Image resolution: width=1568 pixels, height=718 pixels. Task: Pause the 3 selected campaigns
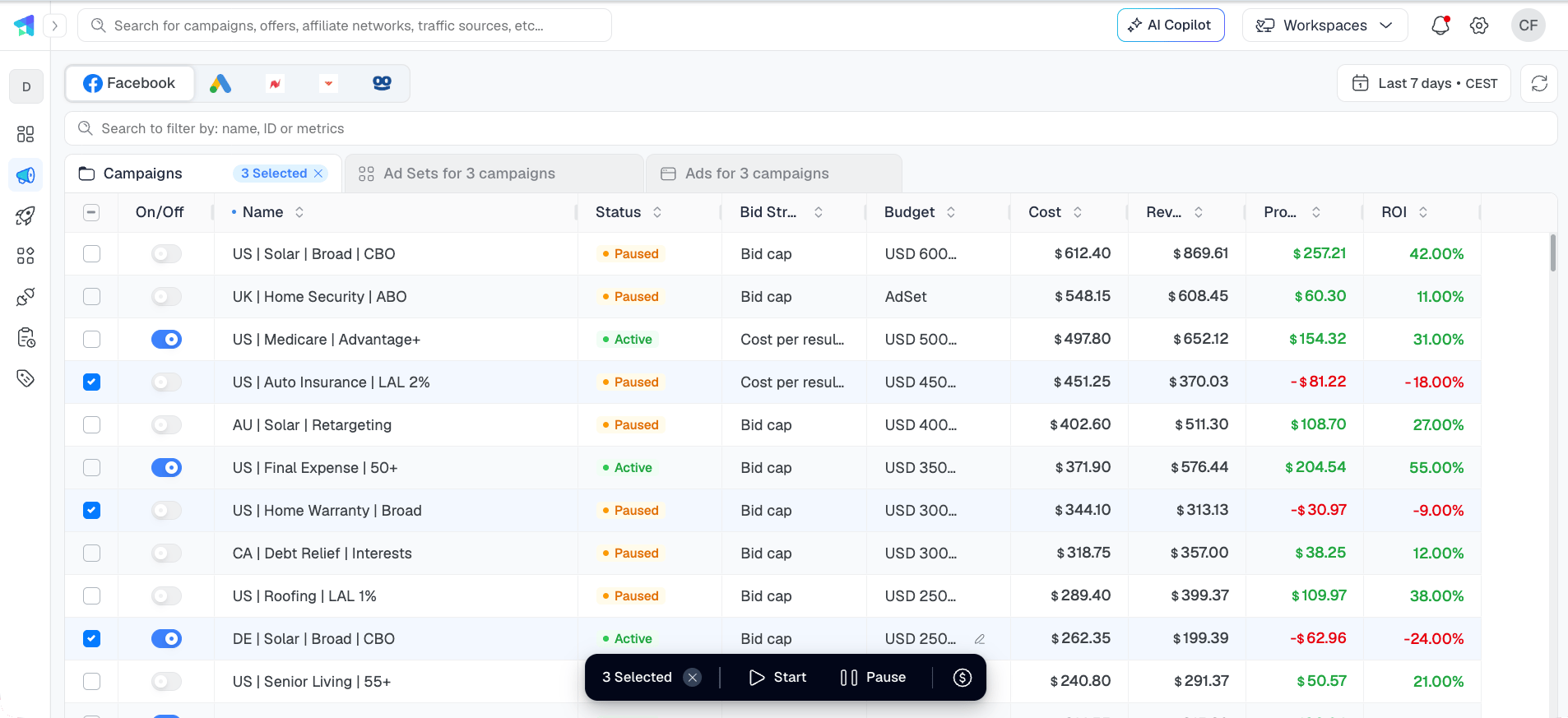pos(873,678)
